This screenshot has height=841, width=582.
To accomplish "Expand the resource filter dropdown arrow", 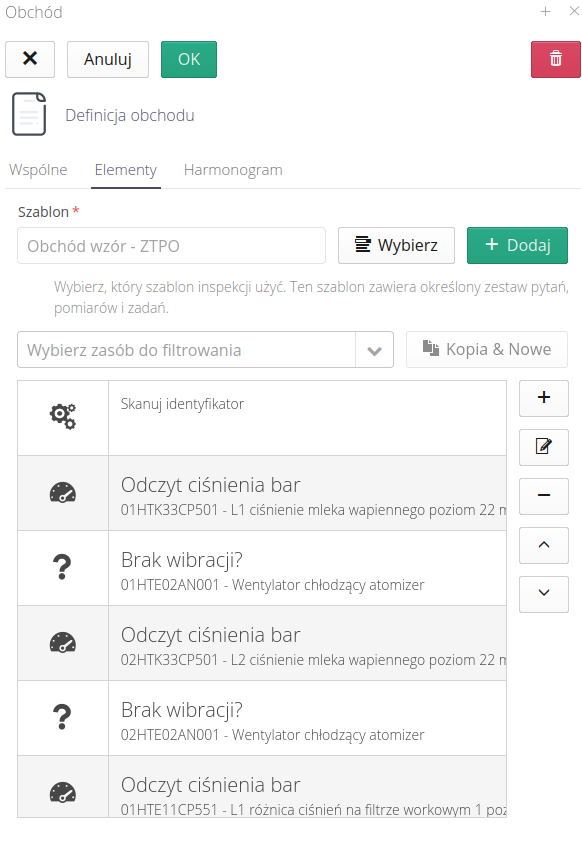I will [374, 350].
